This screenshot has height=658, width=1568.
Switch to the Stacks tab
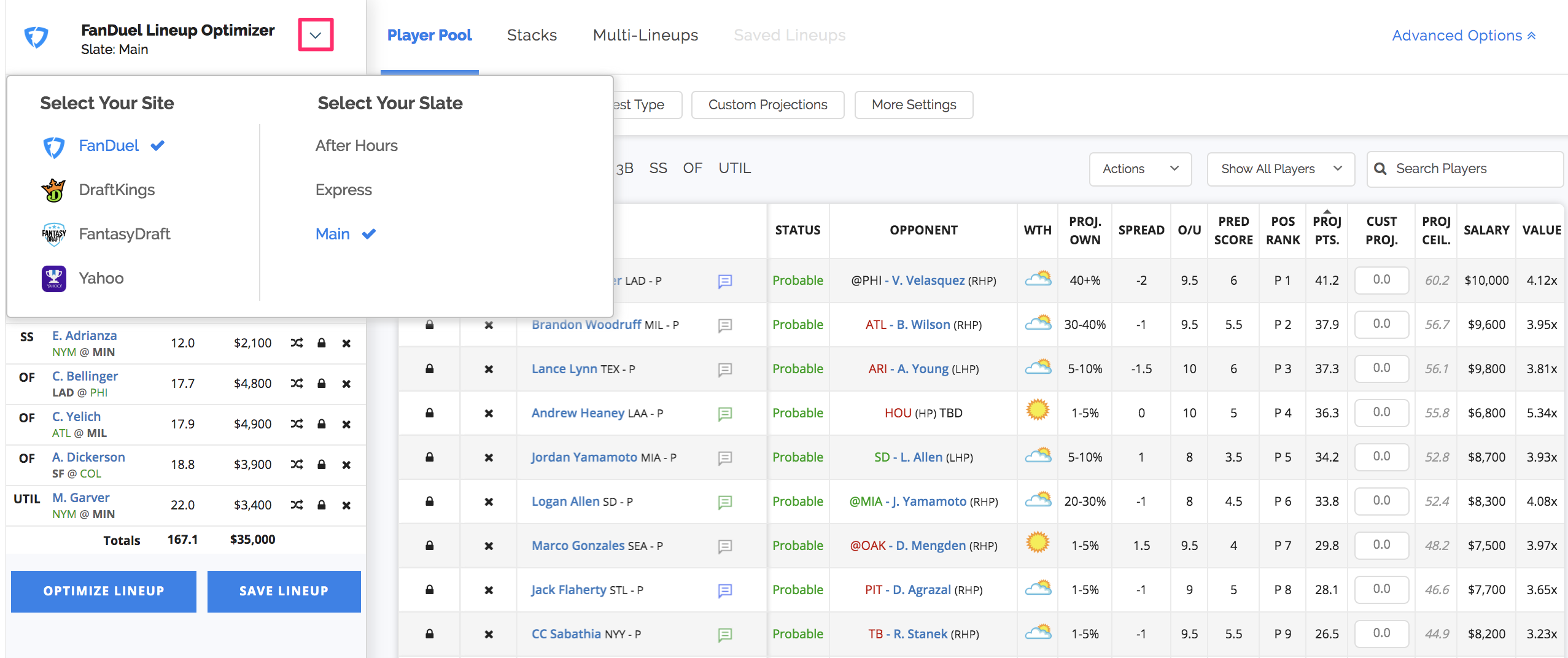(532, 35)
